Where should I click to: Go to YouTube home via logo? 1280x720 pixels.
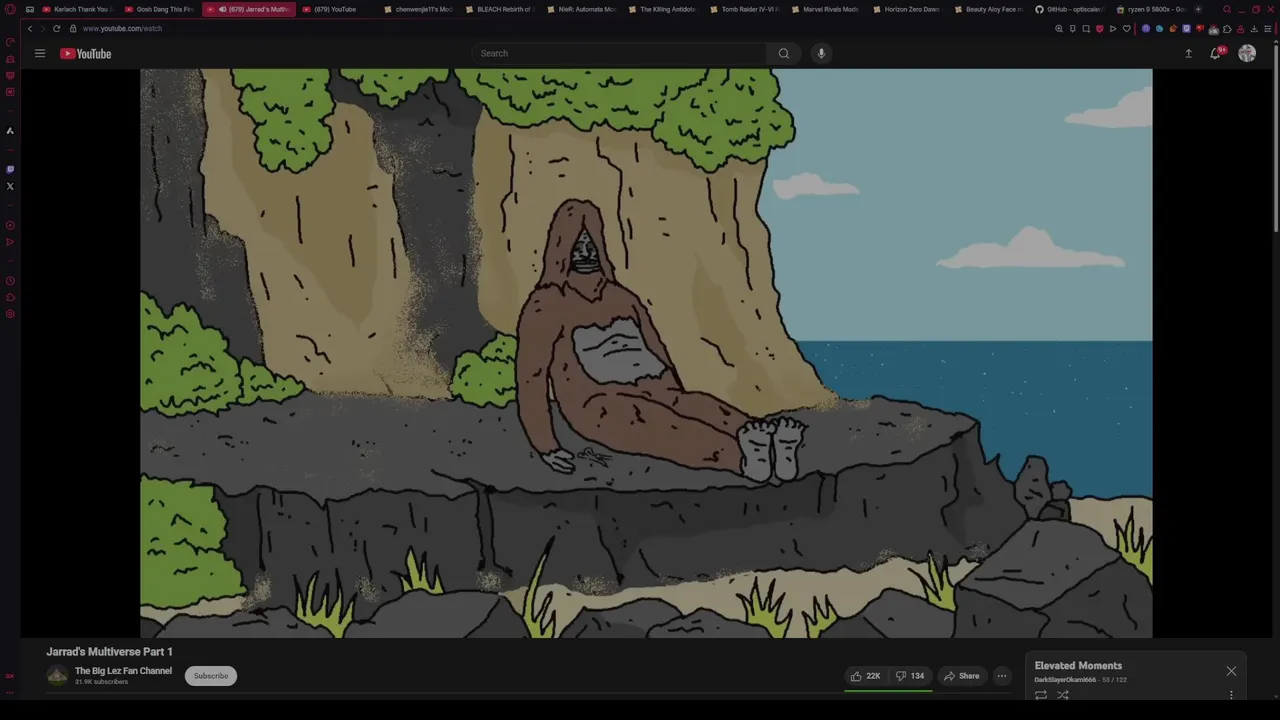[x=85, y=53]
